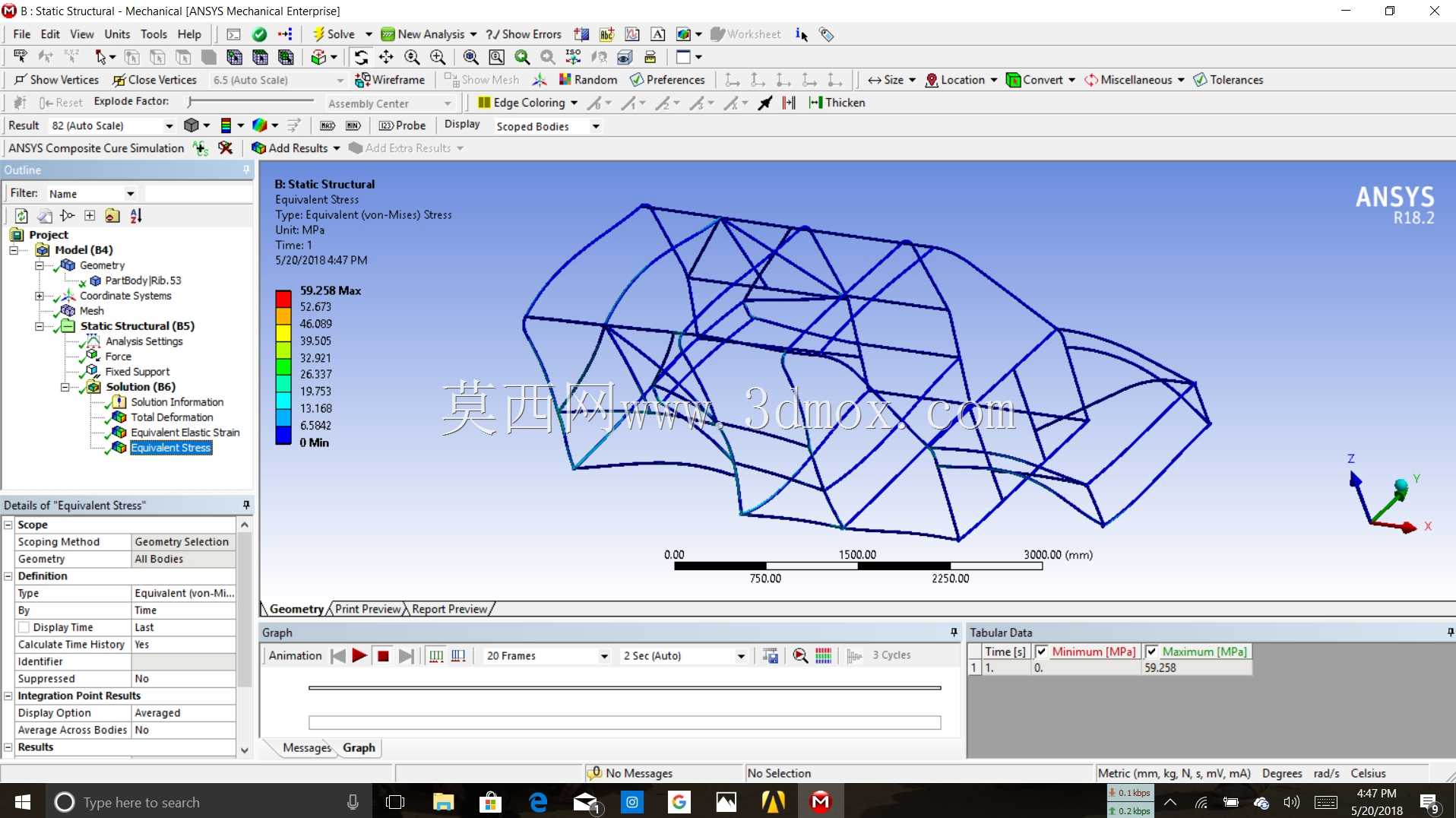The image size is (1456, 818).
Task: Open the Edit menu
Action: click(x=50, y=34)
